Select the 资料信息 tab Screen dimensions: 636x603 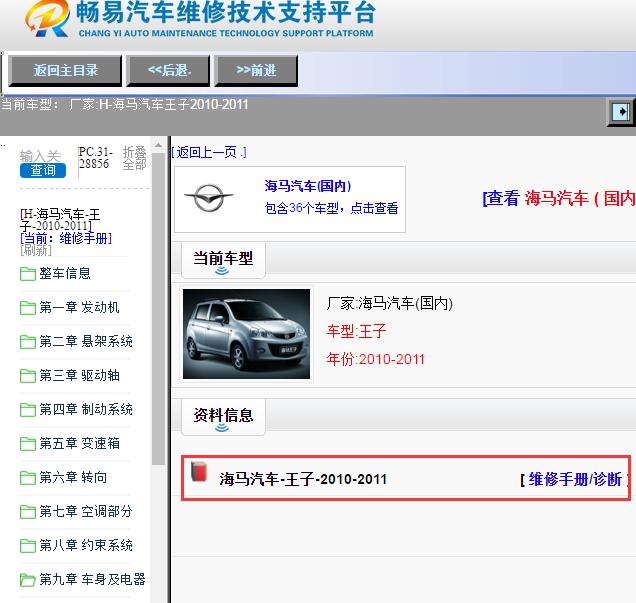click(223, 417)
